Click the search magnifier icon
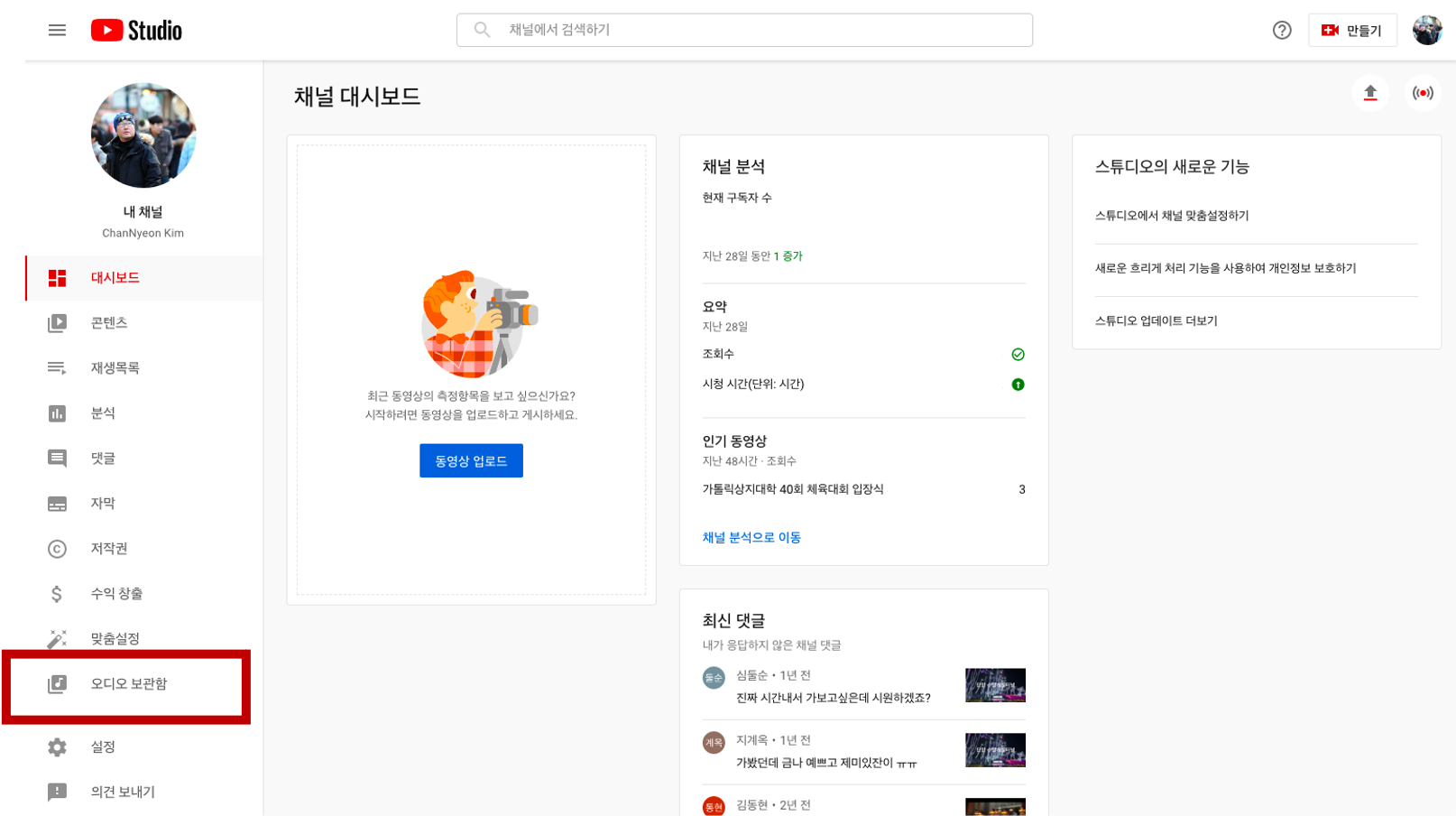Screen dimensions: 1456x816 pos(483,30)
